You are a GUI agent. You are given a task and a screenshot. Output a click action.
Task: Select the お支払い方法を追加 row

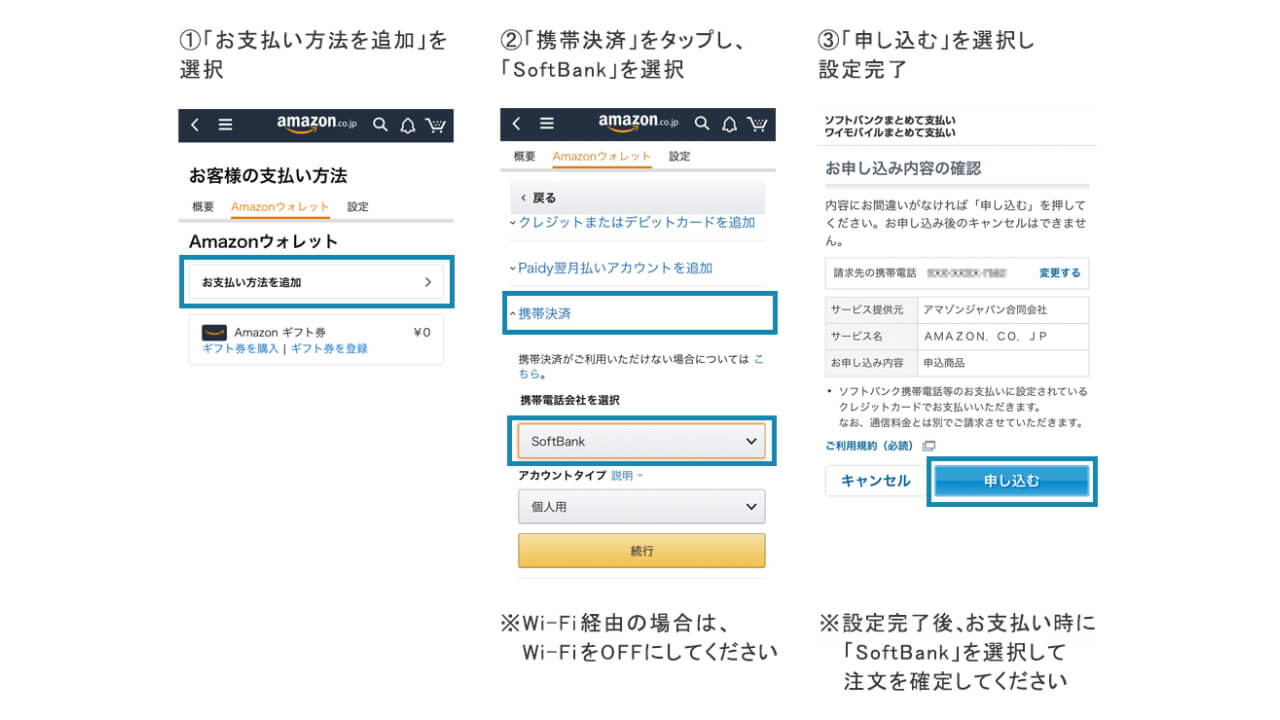(316, 282)
